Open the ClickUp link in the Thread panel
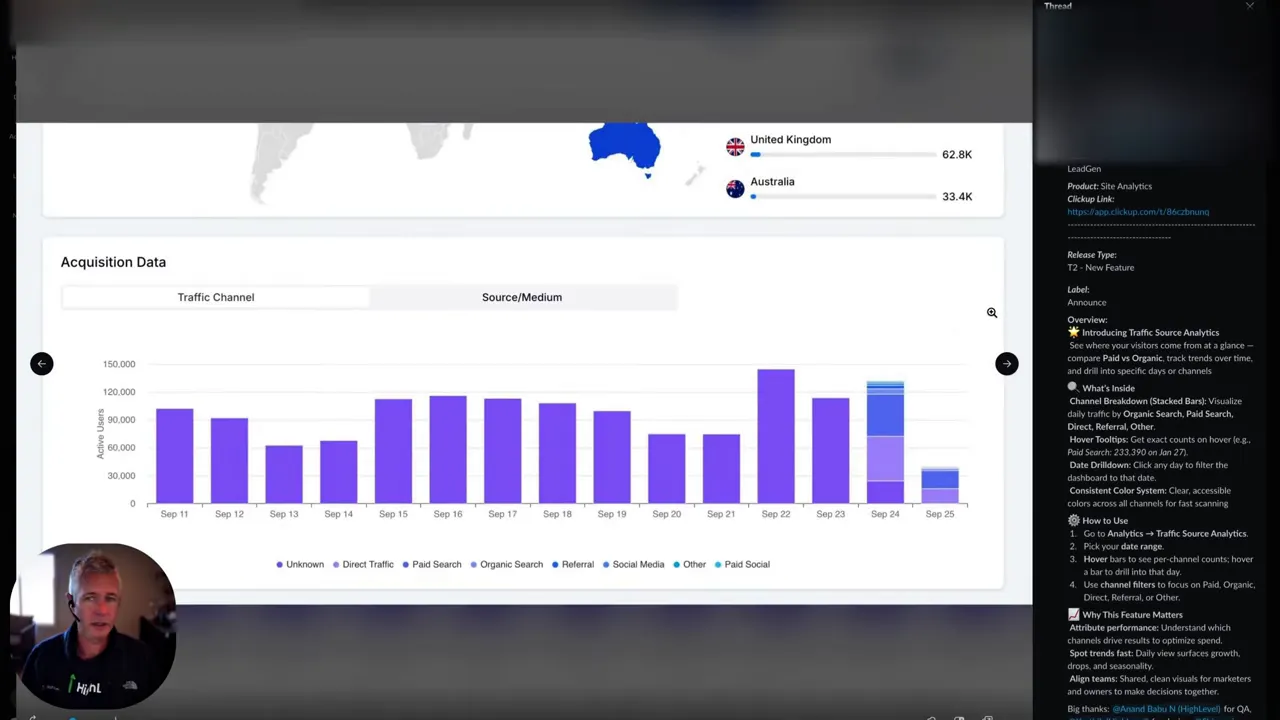 coord(1138,211)
